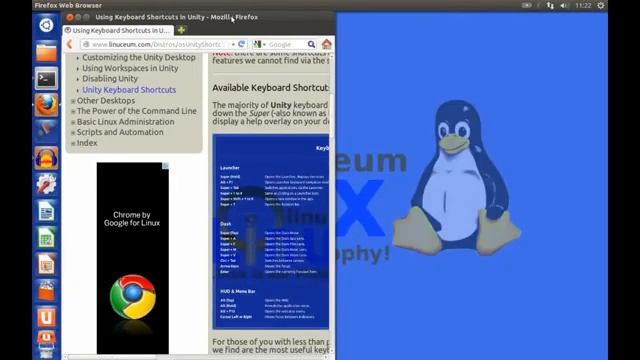
Task: Go to Firefox home page
Action: click(327, 44)
